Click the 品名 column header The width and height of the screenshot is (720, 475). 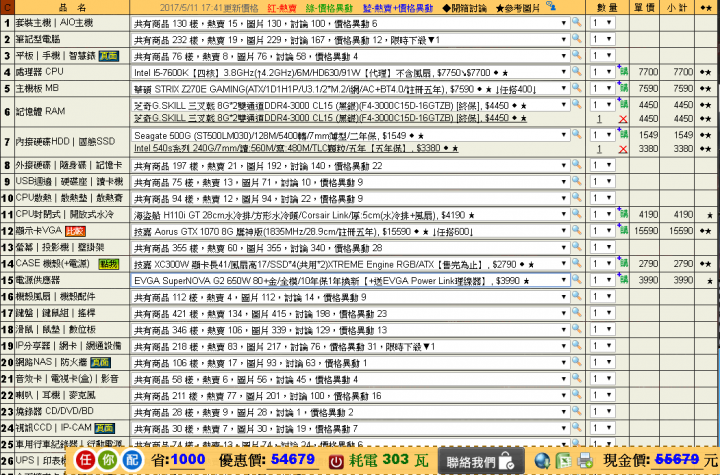click(x=73, y=7)
